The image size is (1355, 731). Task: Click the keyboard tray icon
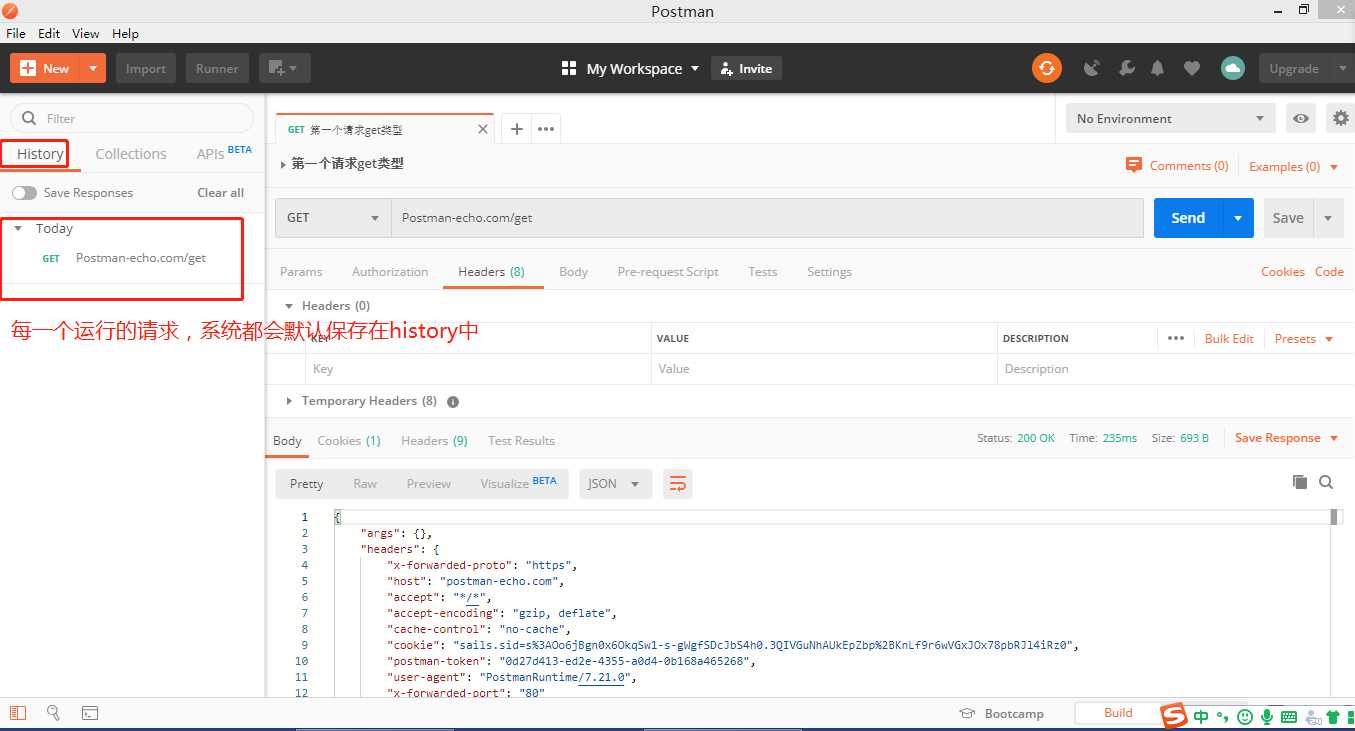click(1289, 716)
